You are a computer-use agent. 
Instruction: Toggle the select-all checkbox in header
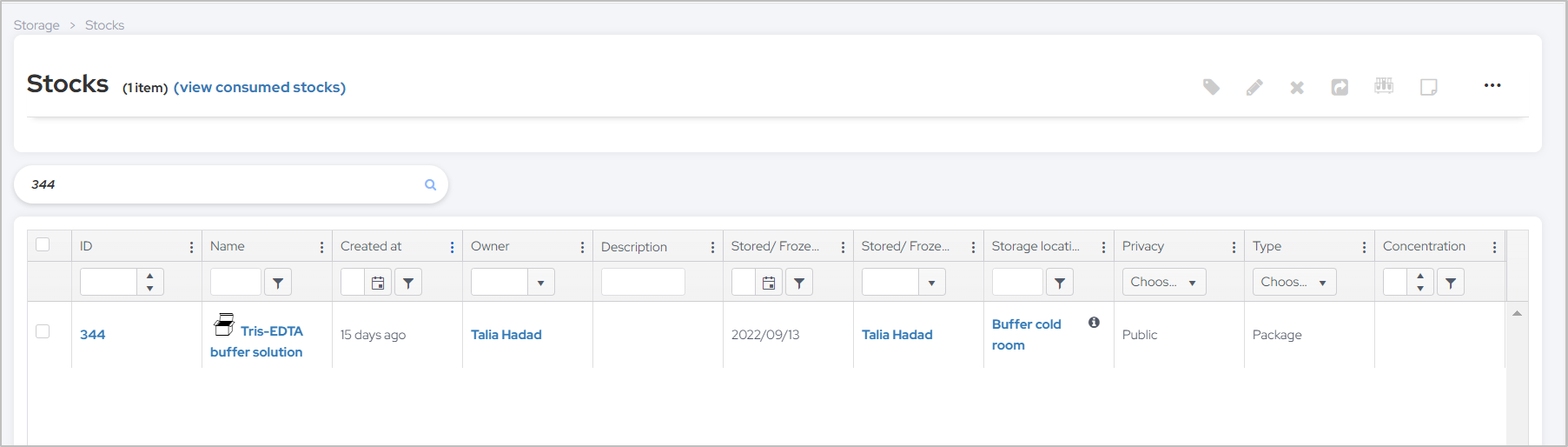[43, 244]
